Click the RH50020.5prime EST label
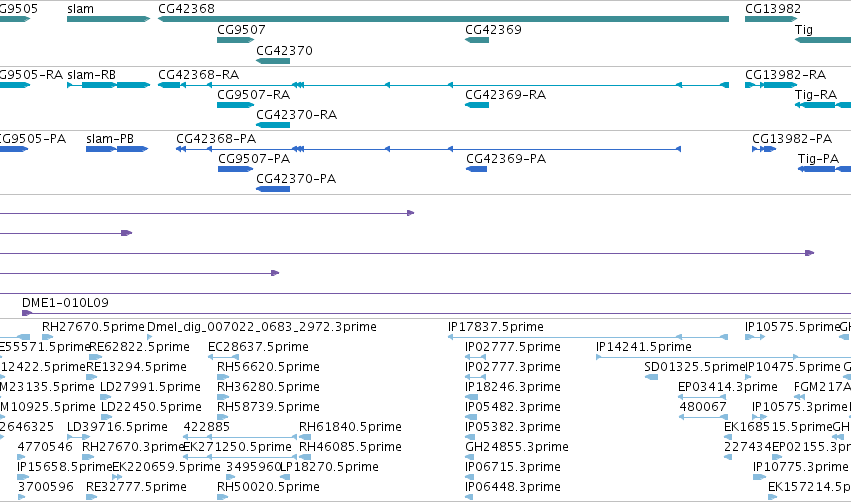Image resolution: width=851 pixels, height=502 pixels. point(268,488)
